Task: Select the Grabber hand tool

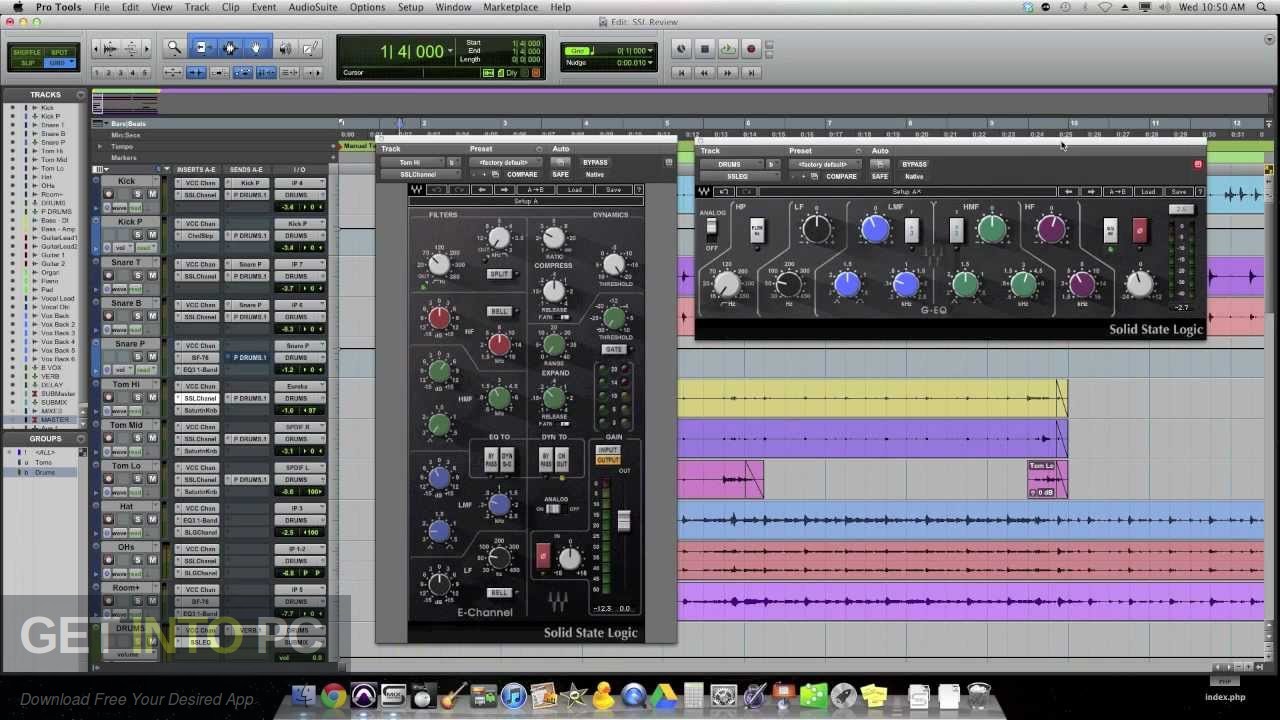Action: 256,47
